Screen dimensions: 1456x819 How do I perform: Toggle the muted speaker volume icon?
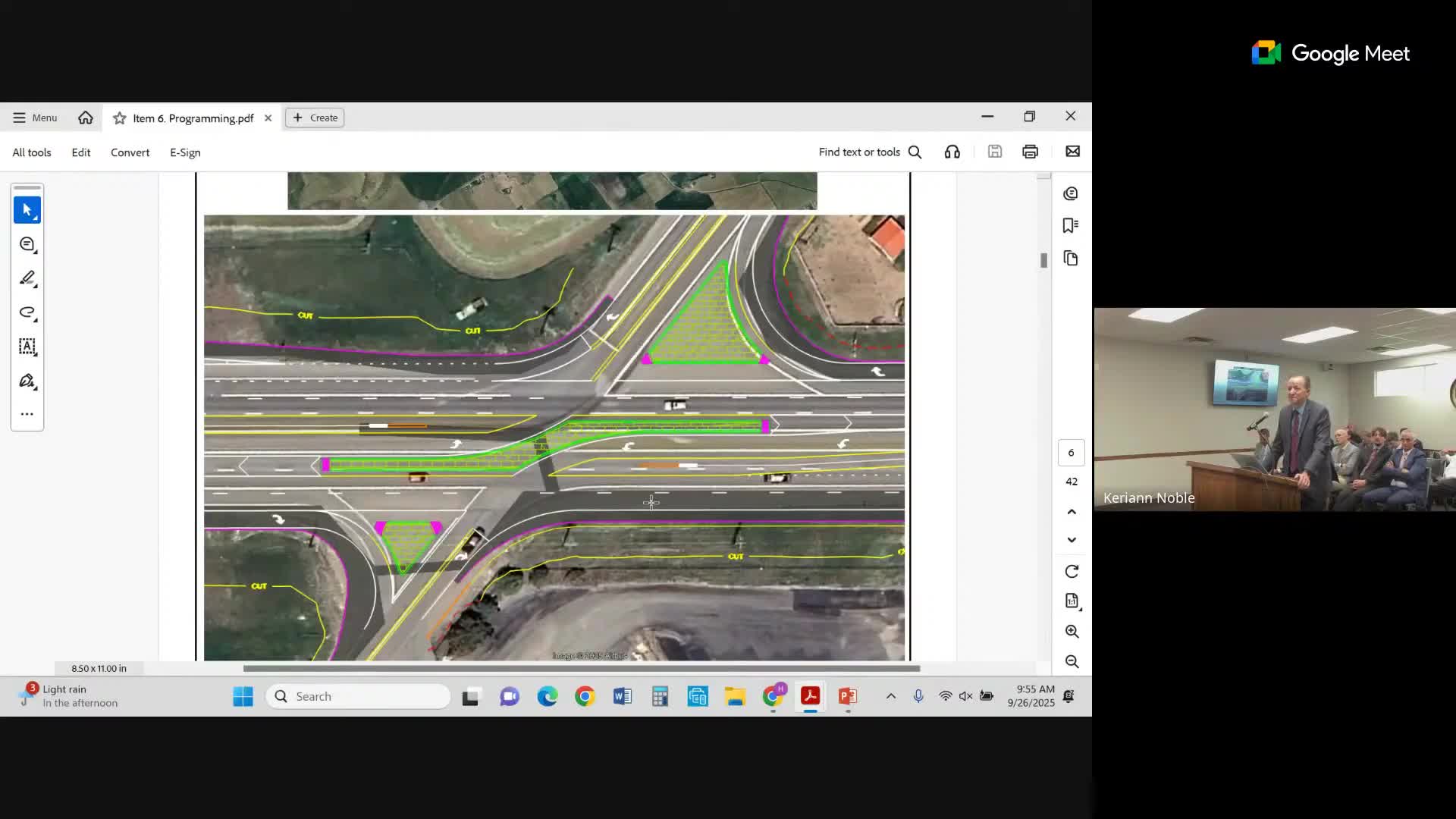[965, 696]
